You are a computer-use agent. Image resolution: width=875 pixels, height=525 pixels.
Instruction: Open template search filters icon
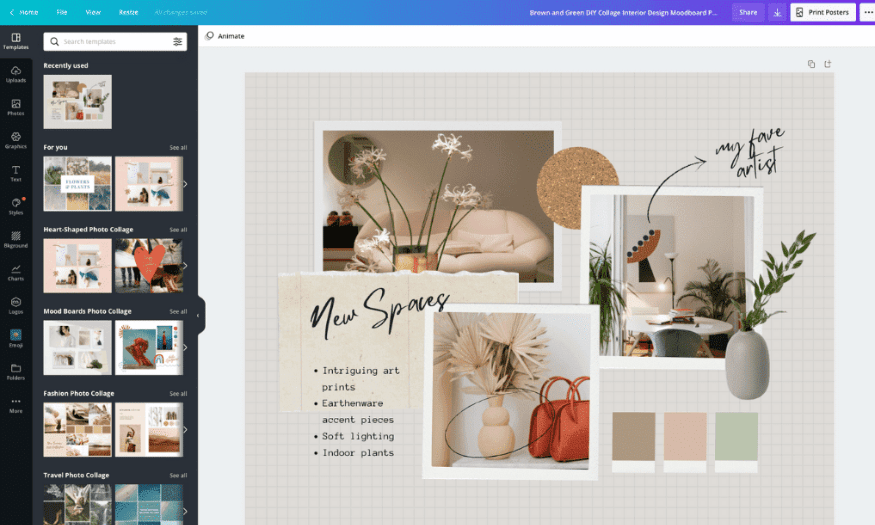(177, 41)
